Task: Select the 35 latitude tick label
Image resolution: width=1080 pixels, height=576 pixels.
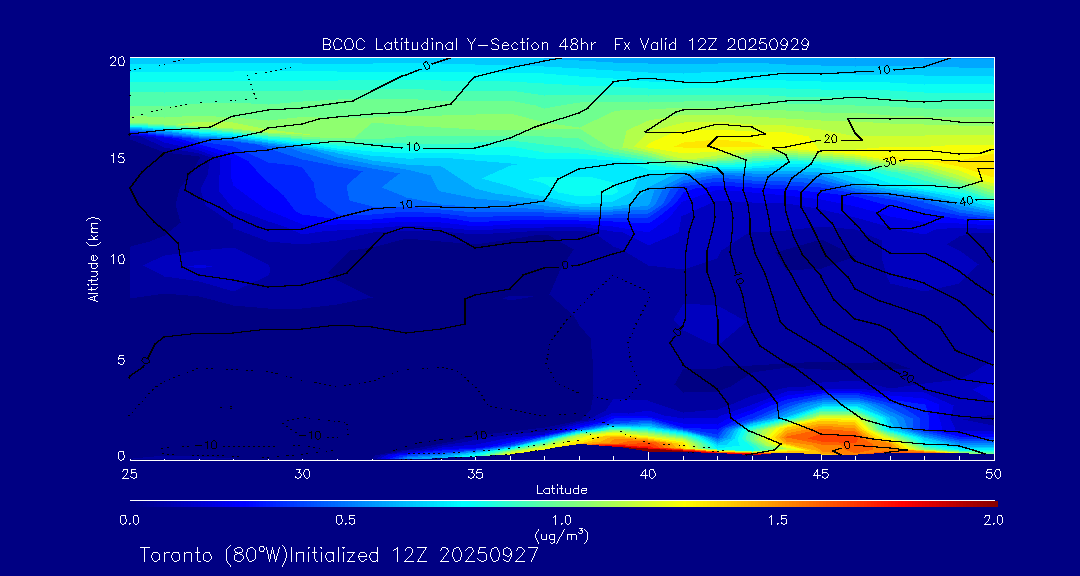Action: 475,473
